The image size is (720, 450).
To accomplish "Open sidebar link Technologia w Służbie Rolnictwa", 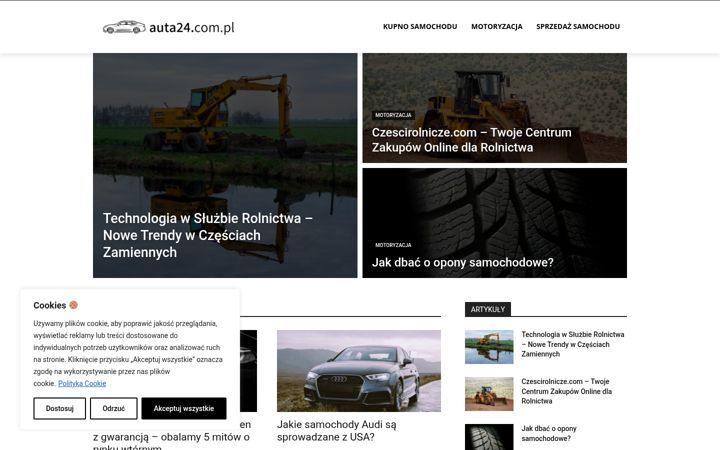I will point(573,344).
